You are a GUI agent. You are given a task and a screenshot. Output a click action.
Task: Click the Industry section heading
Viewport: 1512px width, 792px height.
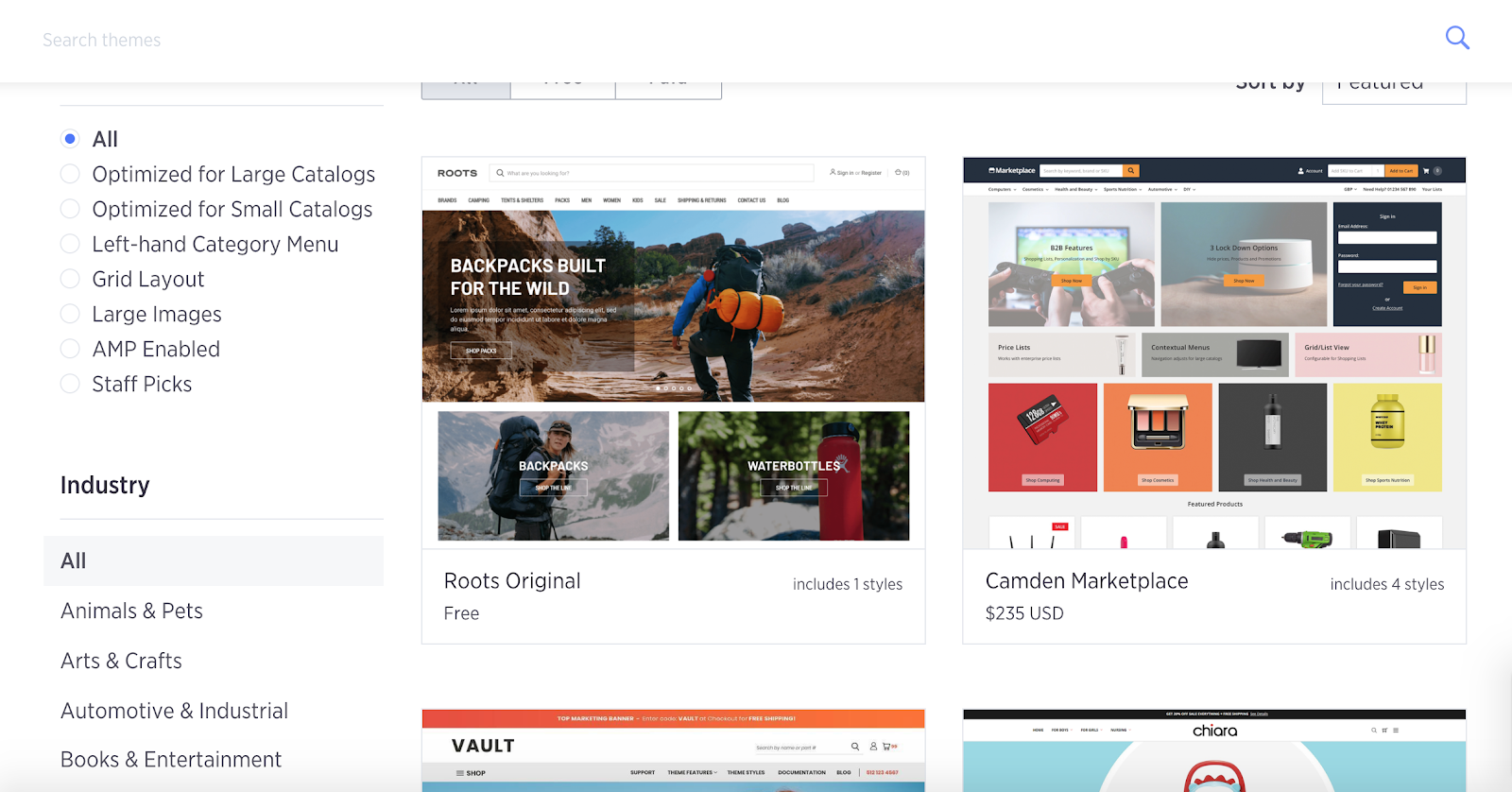tap(105, 485)
